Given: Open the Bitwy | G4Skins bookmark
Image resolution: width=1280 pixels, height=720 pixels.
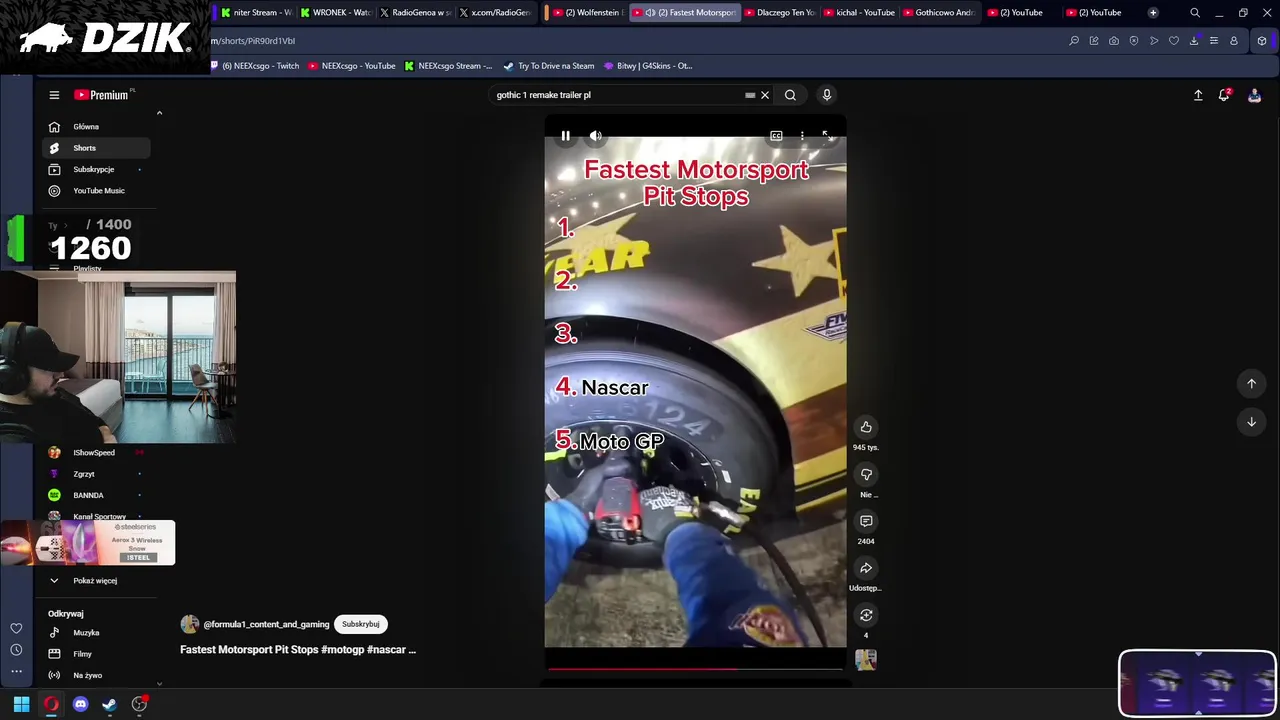Looking at the screenshot, I should (647, 66).
